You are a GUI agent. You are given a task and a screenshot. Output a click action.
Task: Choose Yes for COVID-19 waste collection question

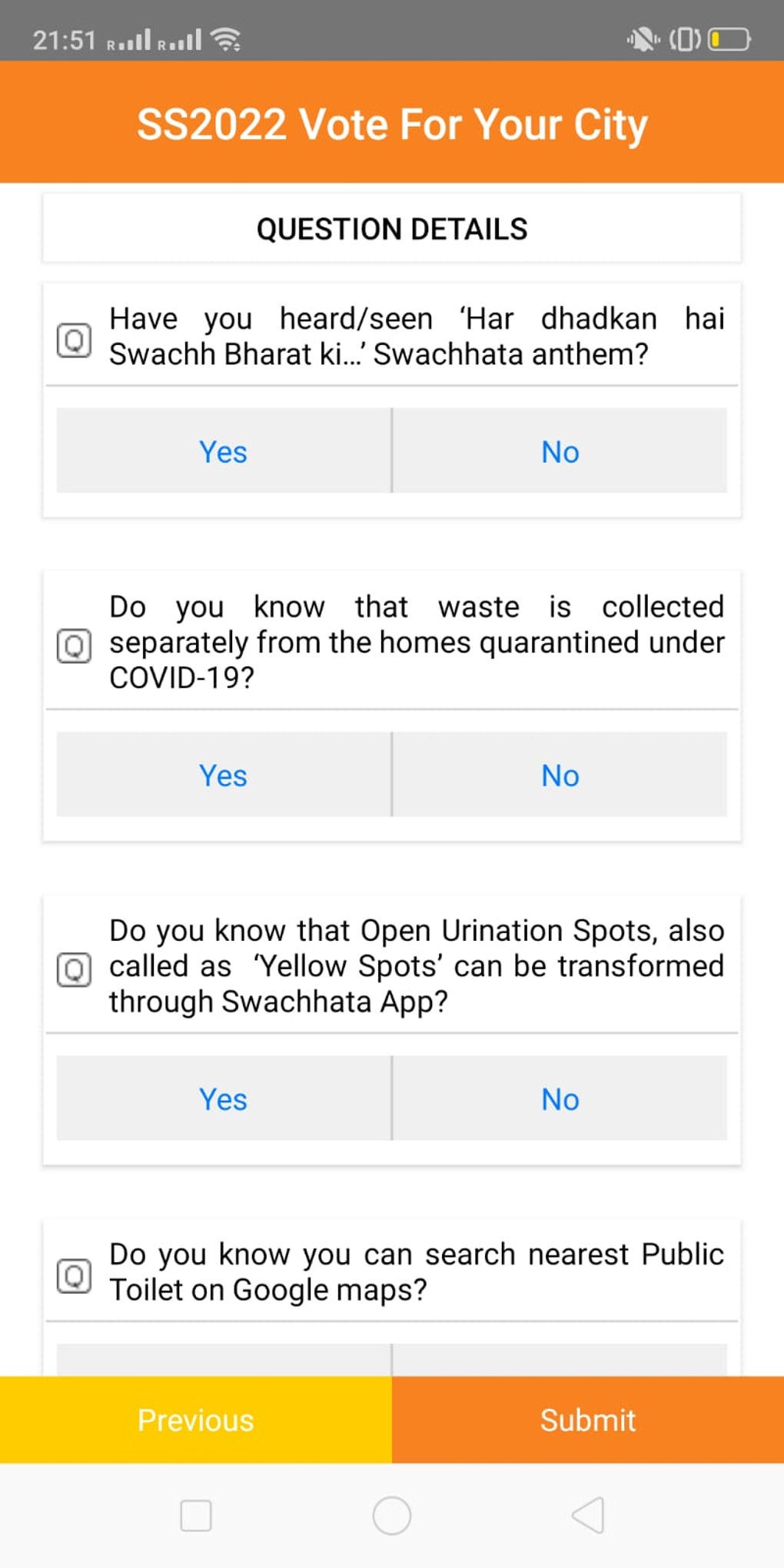tap(224, 775)
